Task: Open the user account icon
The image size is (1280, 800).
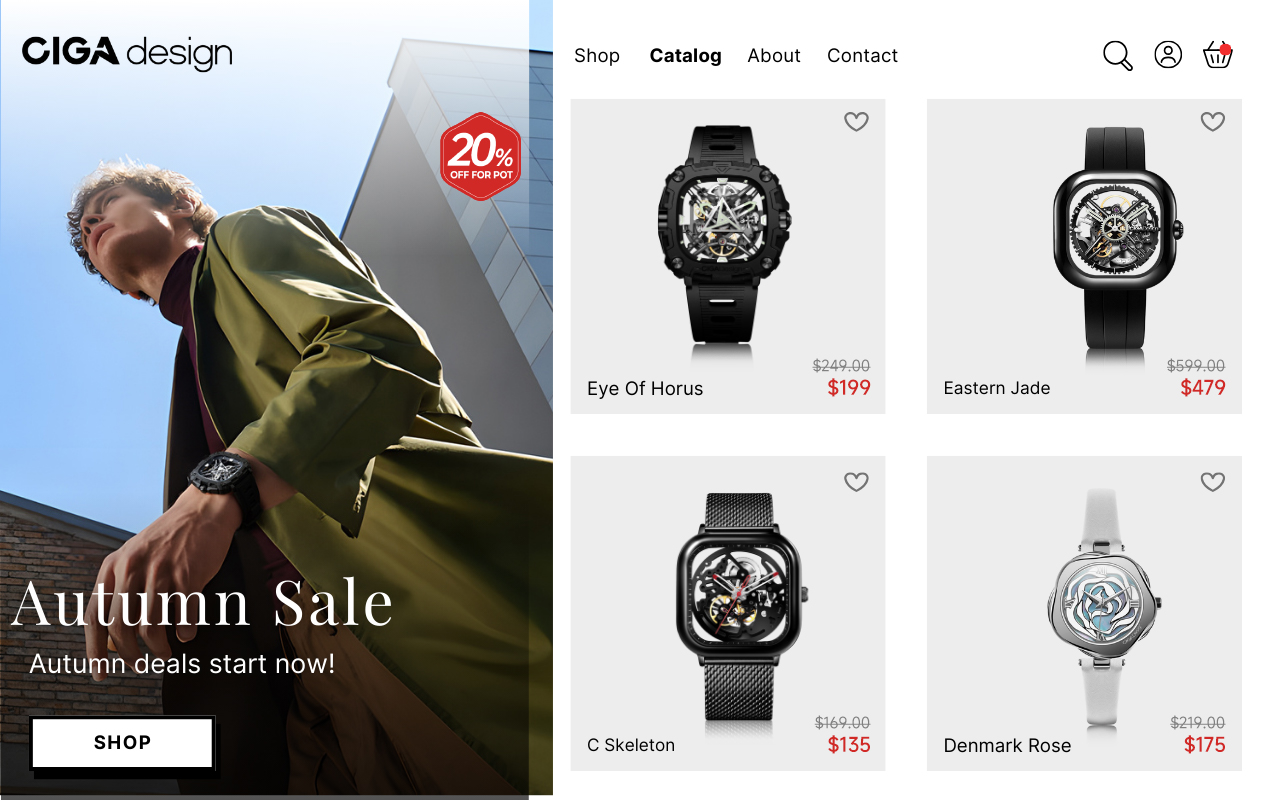Action: click(x=1168, y=54)
